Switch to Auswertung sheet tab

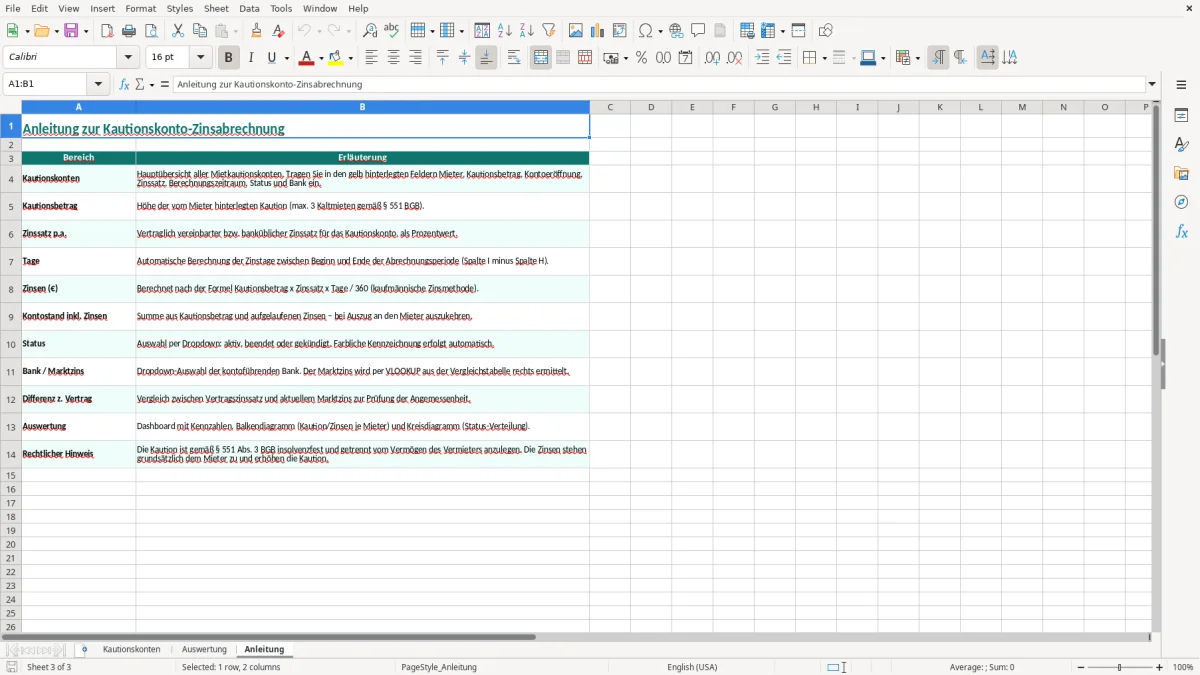(x=204, y=649)
